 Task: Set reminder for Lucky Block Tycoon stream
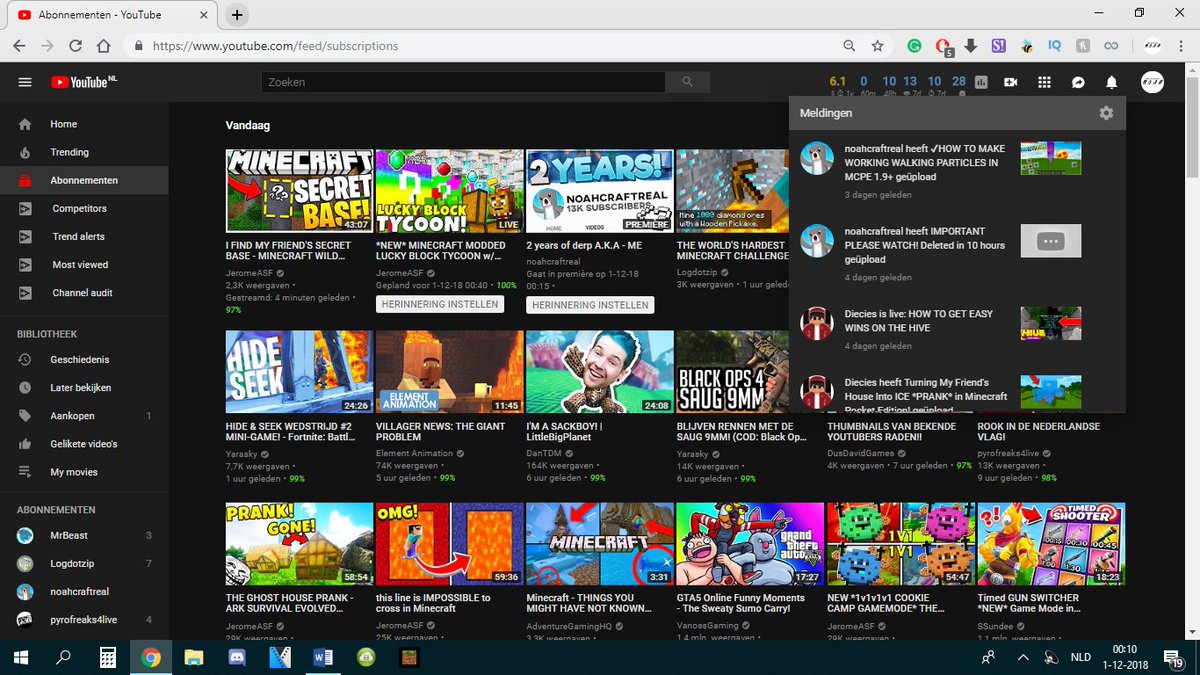tap(440, 304)
